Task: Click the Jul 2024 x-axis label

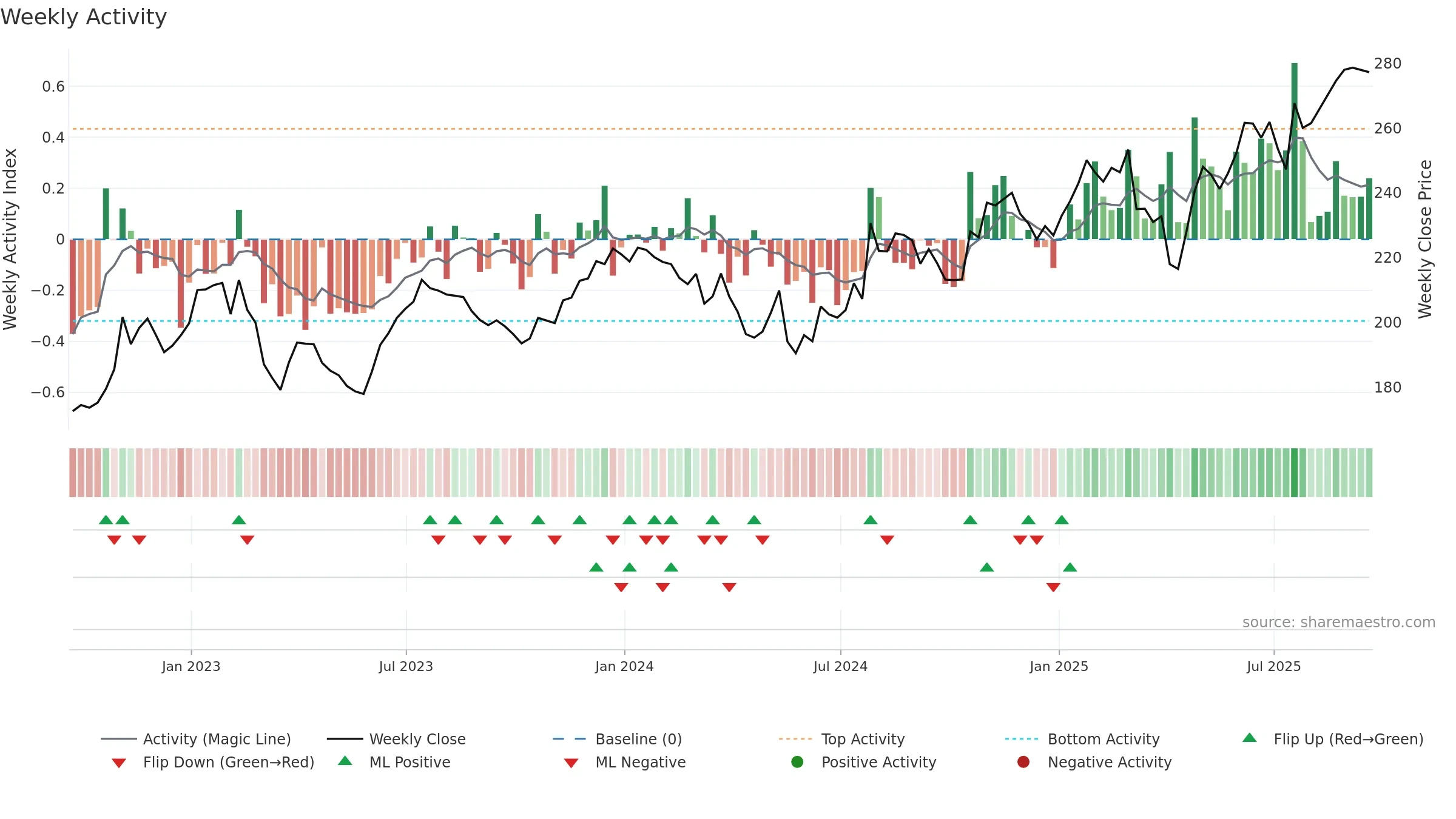Action: 840,666
